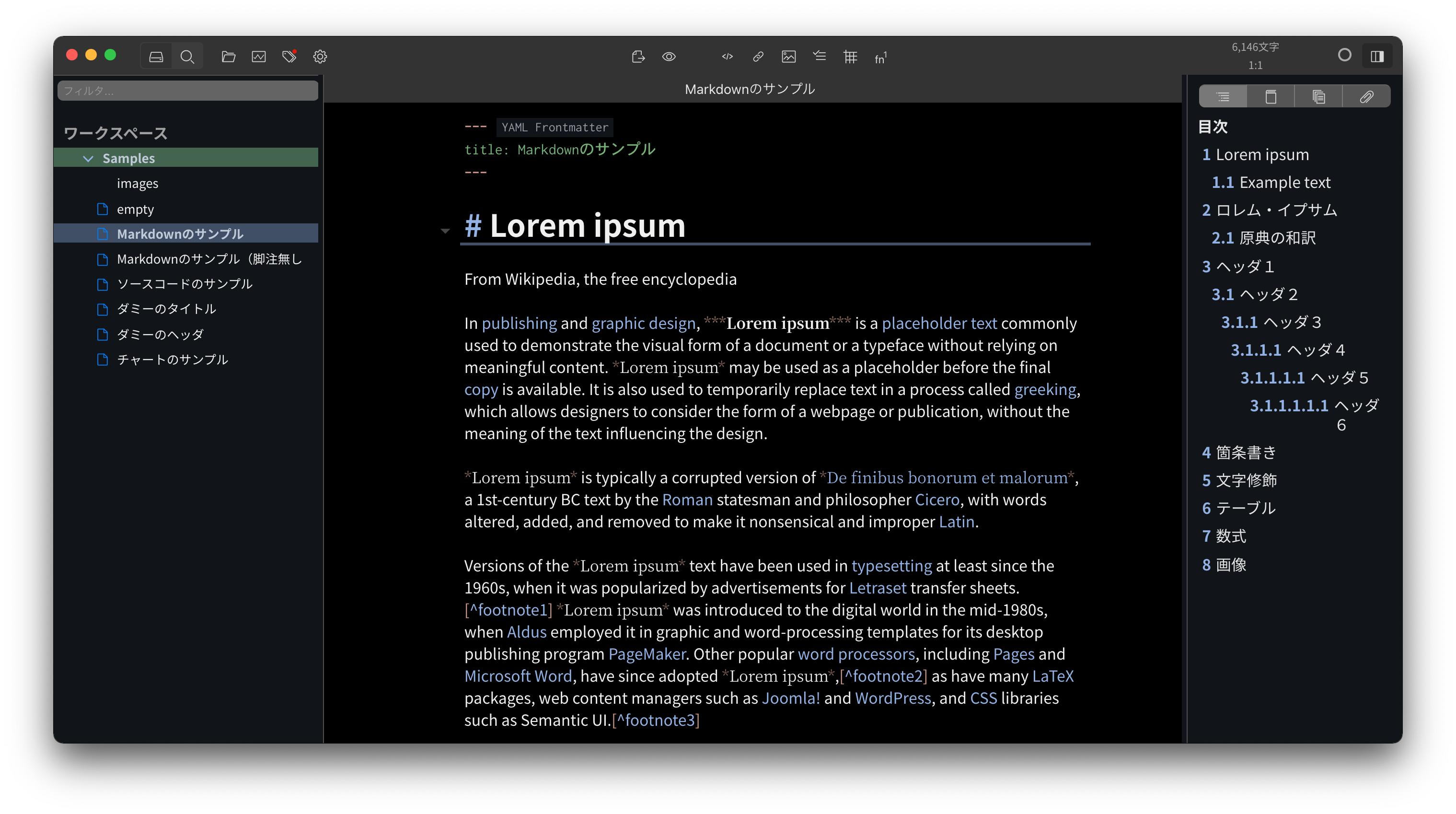This screenshot has width=1456, height=814.
Task: Open the publishing hyperlink
Action: [519, 323]
